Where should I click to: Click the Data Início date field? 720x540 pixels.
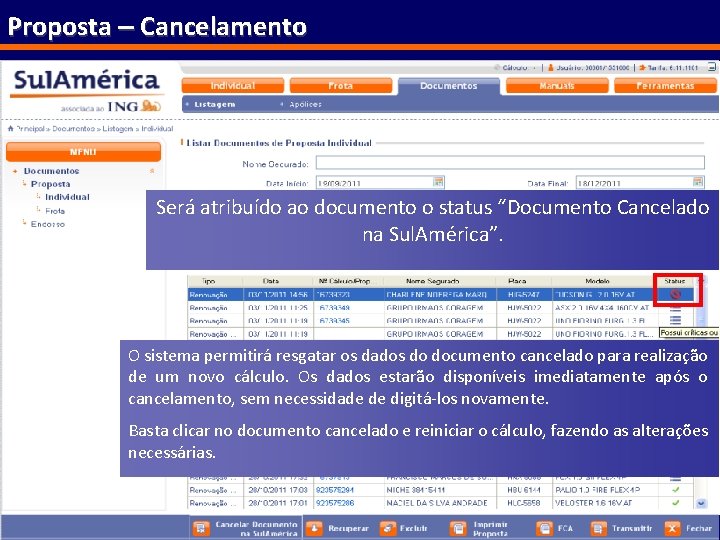(374, 183)
